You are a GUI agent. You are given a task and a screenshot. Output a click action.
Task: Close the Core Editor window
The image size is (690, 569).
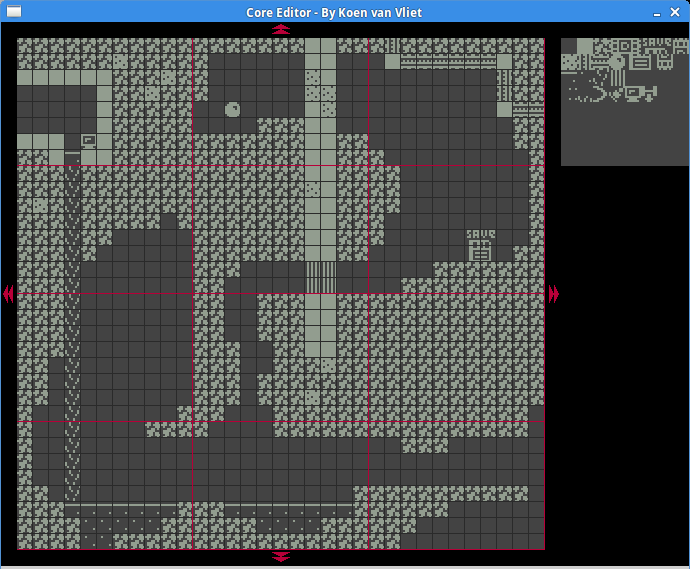point(675,12)
